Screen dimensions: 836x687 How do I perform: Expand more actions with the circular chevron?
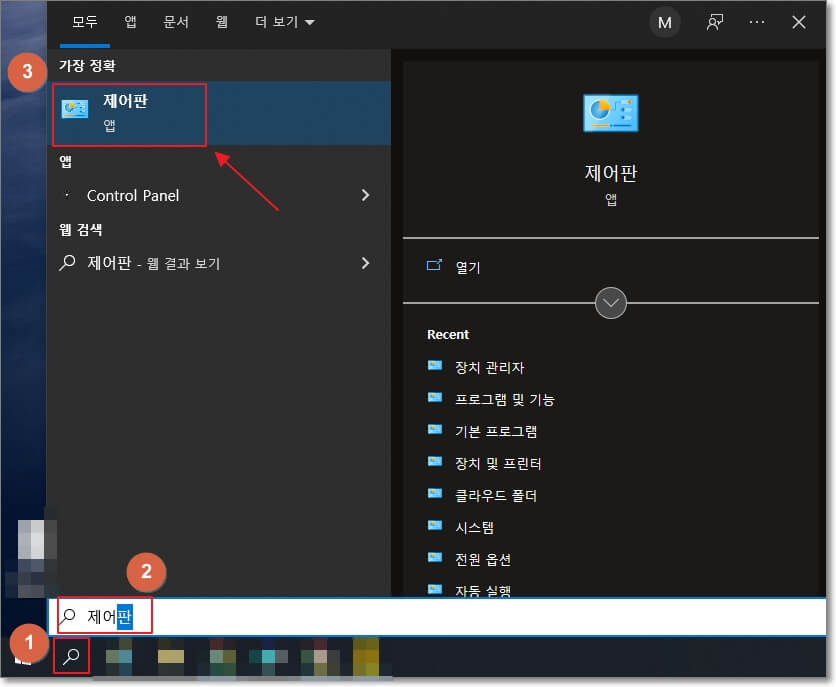point(610,303)
